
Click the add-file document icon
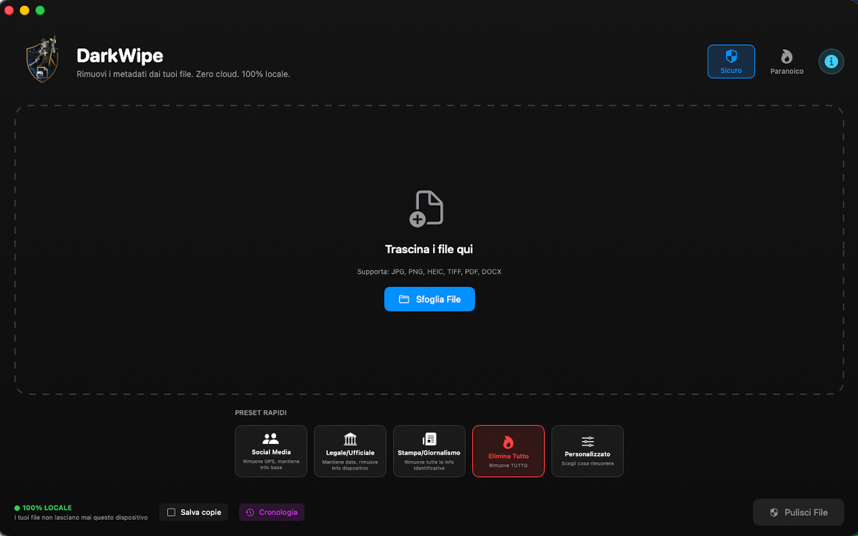tap(426, 208)
